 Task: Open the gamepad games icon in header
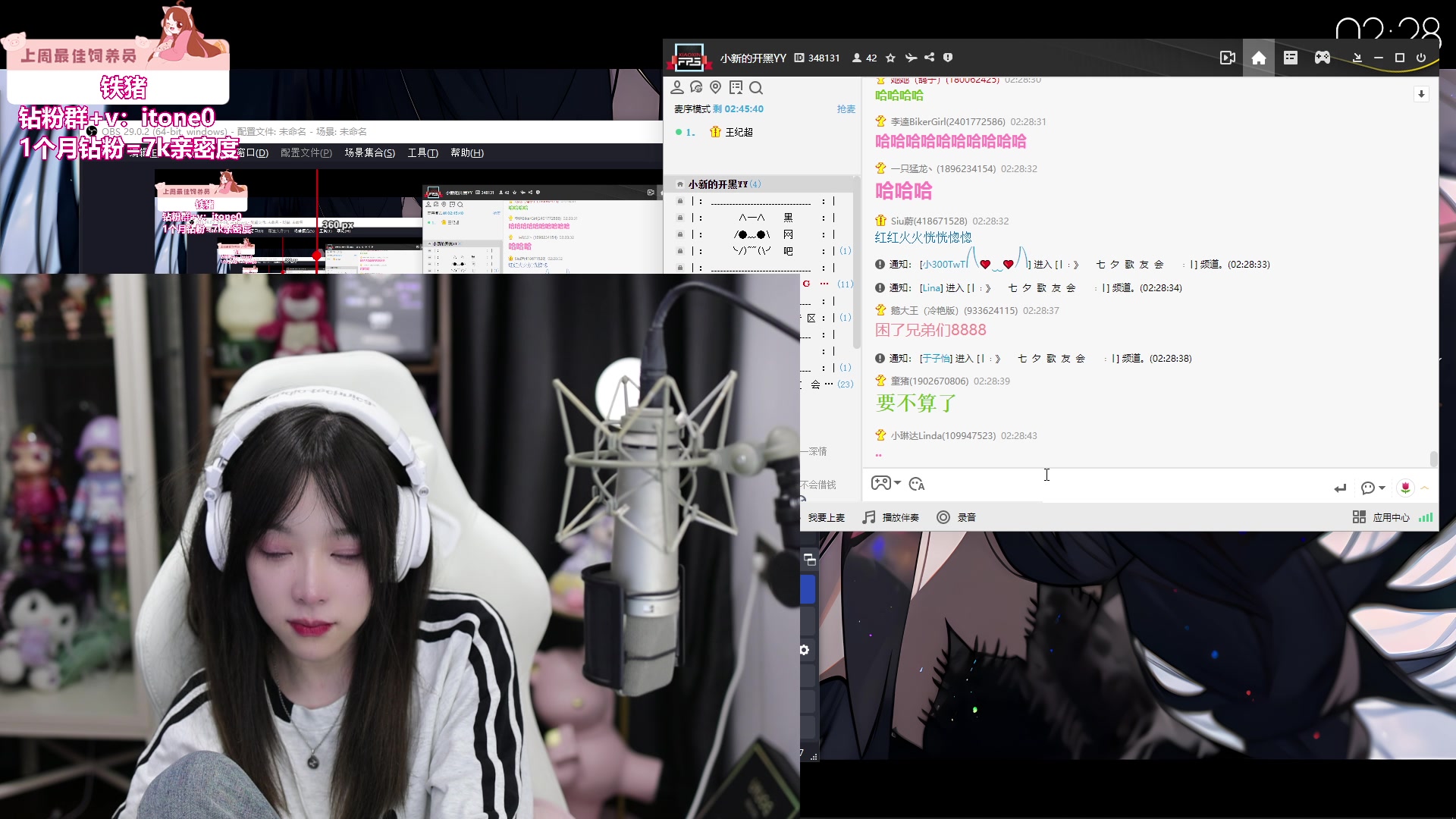coord(1322,58)
